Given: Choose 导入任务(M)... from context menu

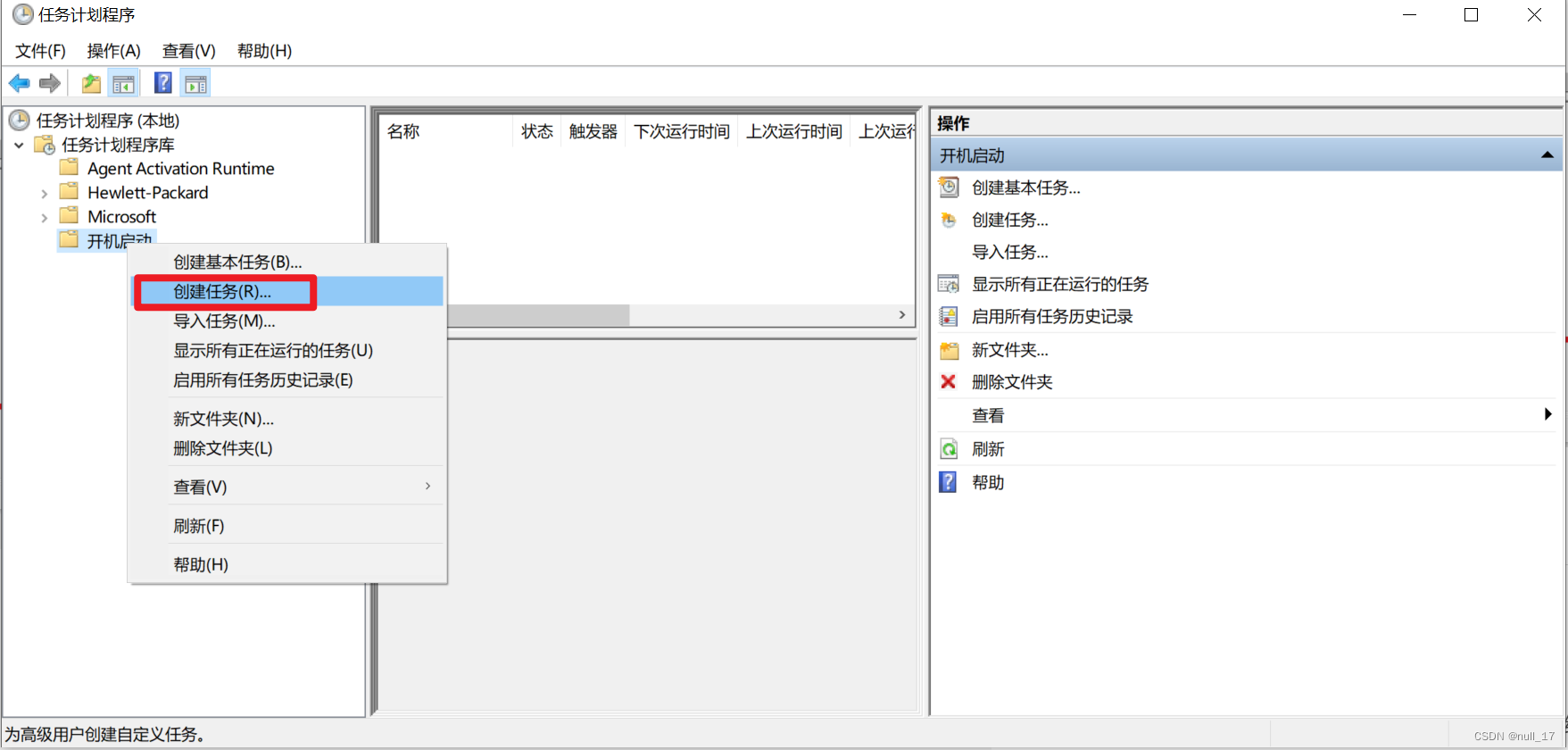Looking at the screenshot, I should pos(287,321).
